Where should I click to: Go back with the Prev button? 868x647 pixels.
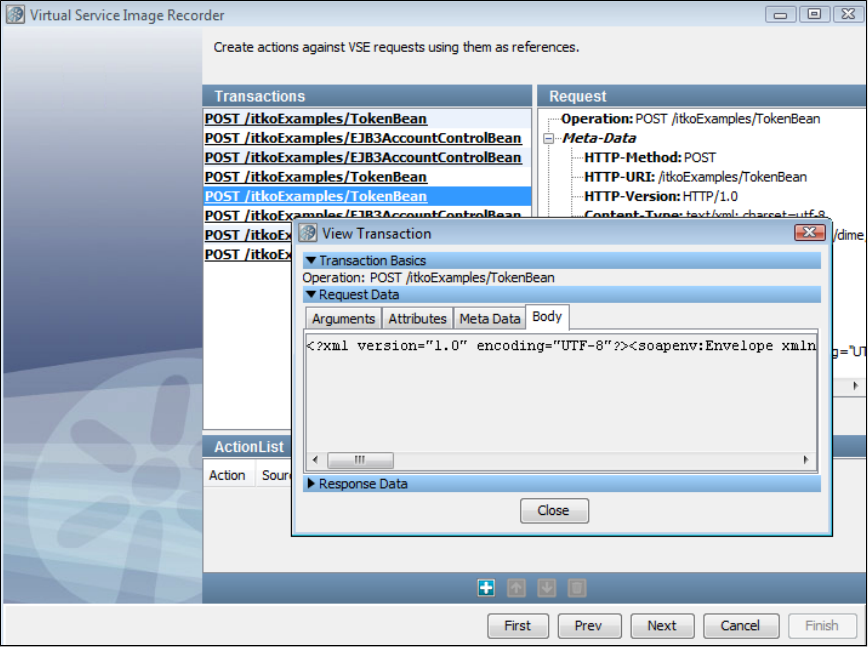click(588, 625)
